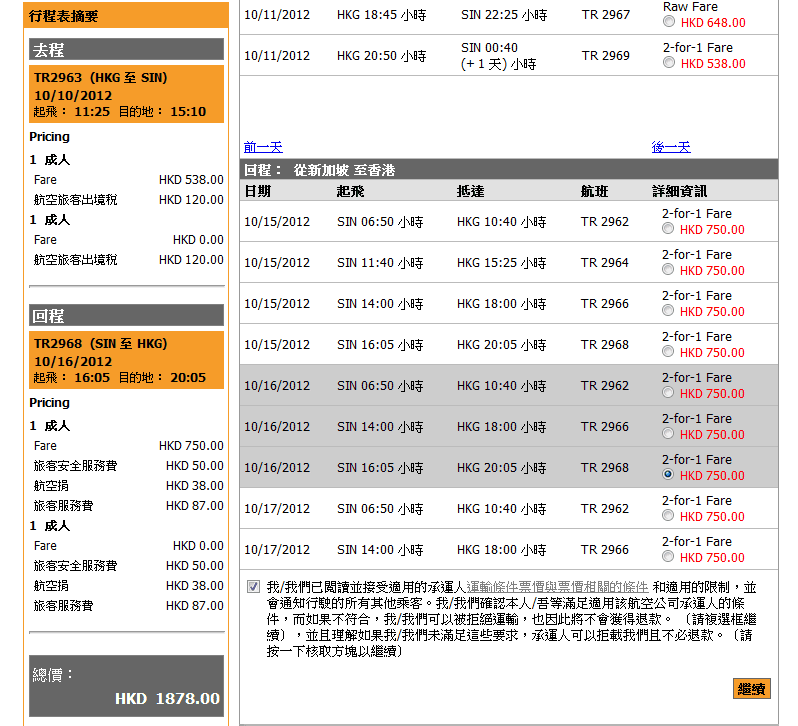The height and width of the screenshot is (726, 798).
Task: Open the 前一天 previous day link
Action: pos(263,147)
